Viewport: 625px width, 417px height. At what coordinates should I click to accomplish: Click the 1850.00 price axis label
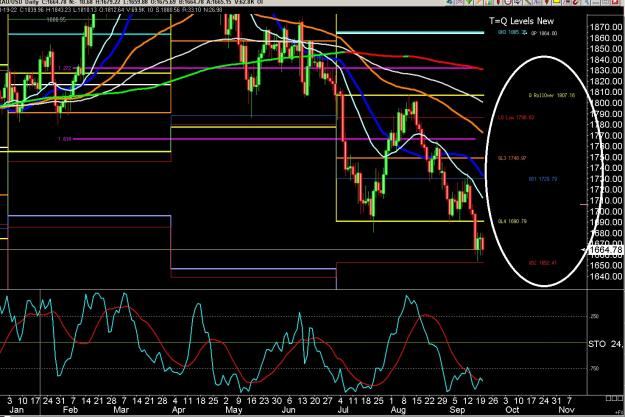click(x=605, y=49)
